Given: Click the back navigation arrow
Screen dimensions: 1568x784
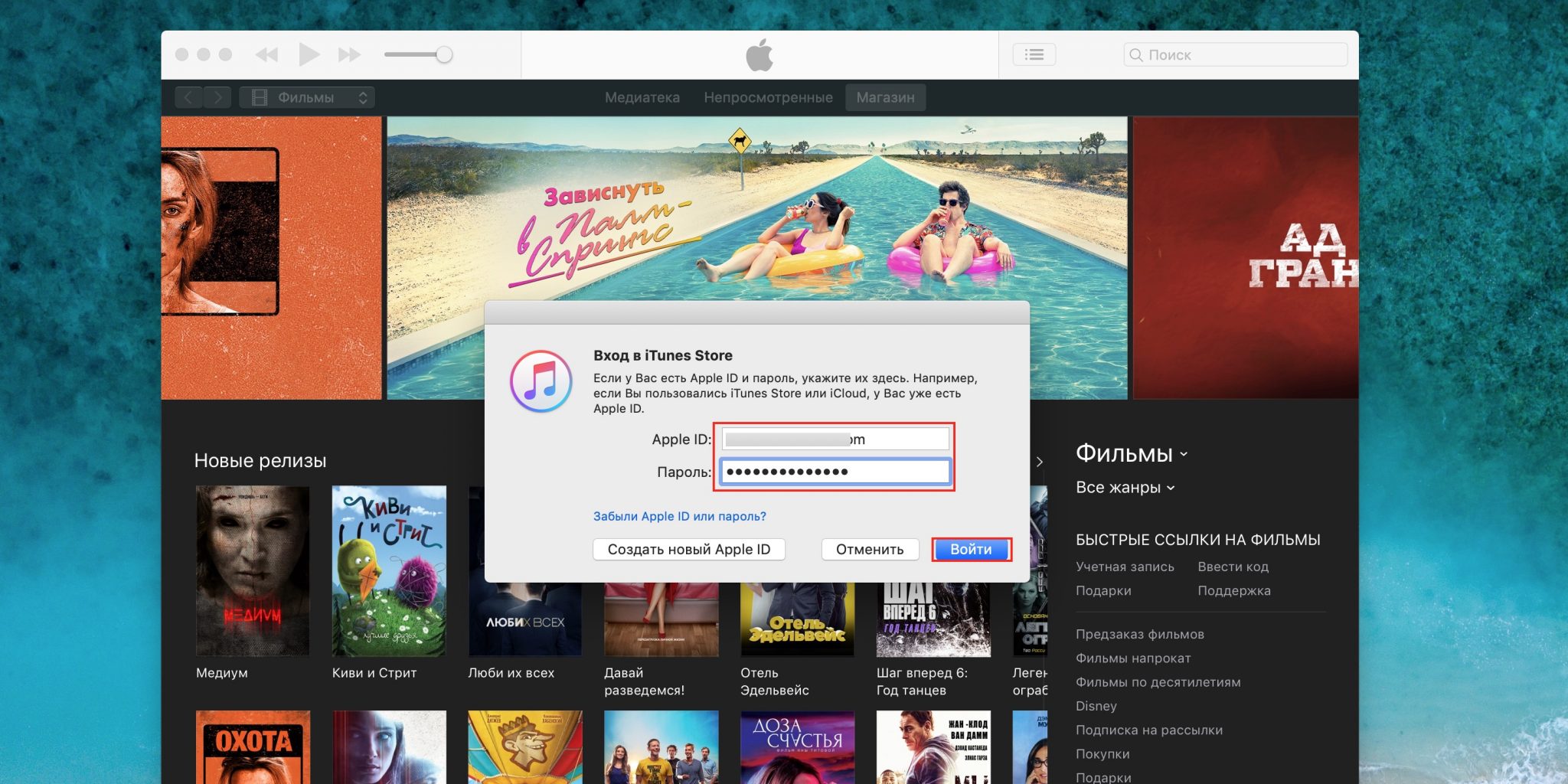Looking at the screenshot, I should pyautogui.click(x=188, y=97).
